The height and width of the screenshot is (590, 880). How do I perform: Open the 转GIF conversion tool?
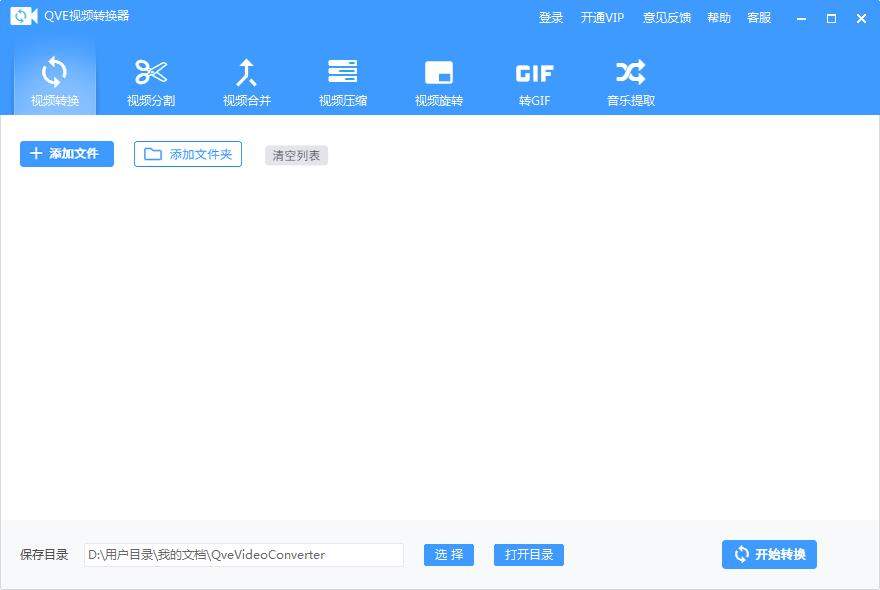535,72
